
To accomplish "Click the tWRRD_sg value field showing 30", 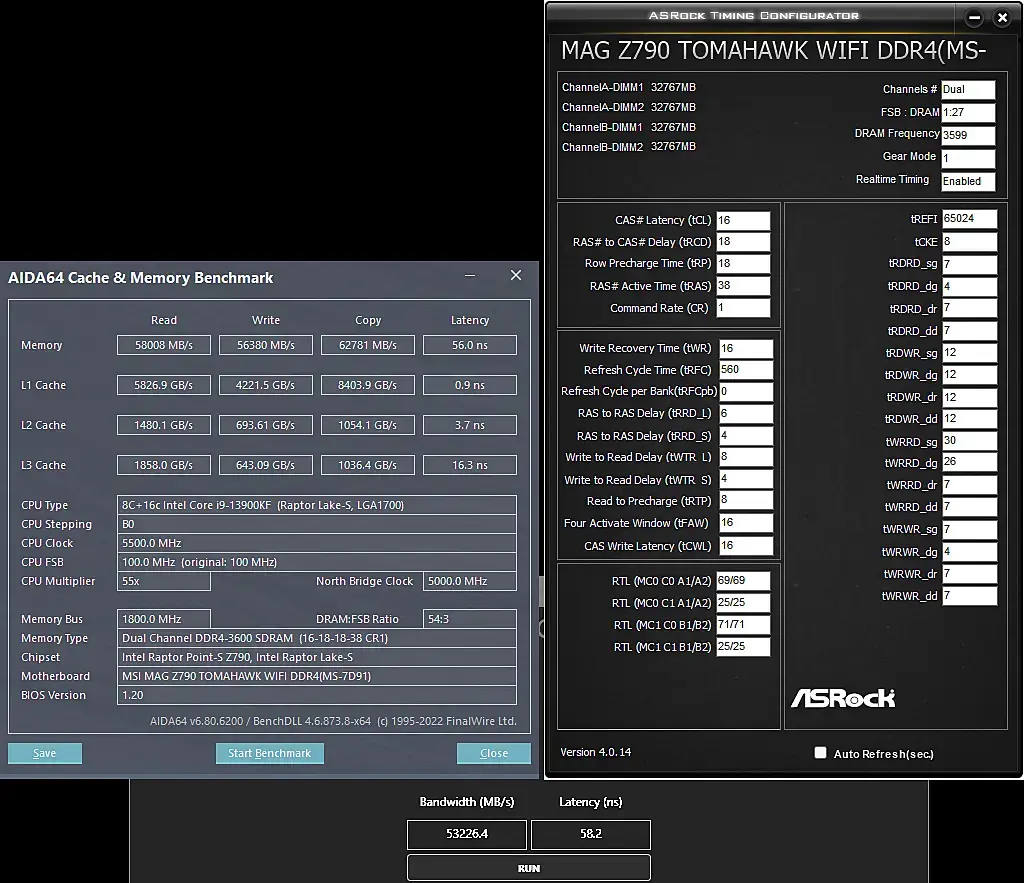I will (x=969, y=441).
